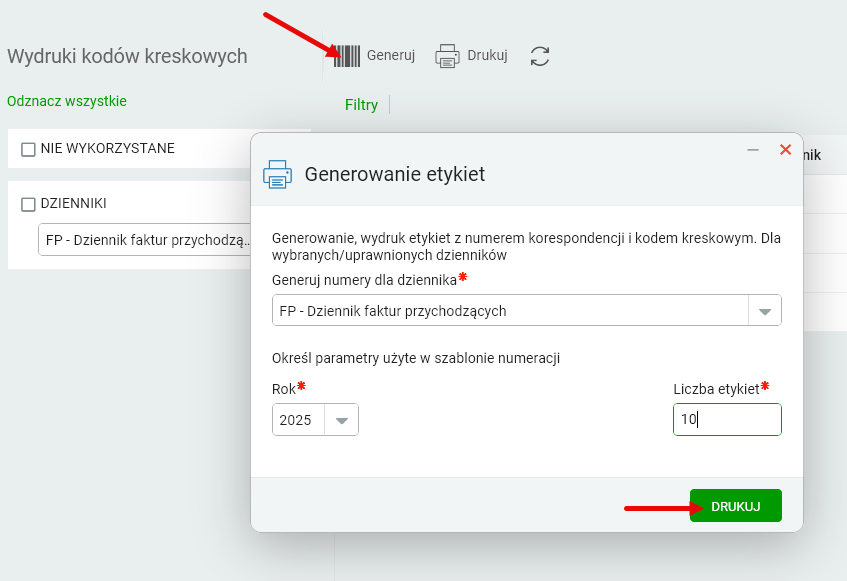Image resolution: width=847 pixels, height=581 pixels.
Task: Minimize the Generowanie etykiet dialog
Action: [753, 150]
